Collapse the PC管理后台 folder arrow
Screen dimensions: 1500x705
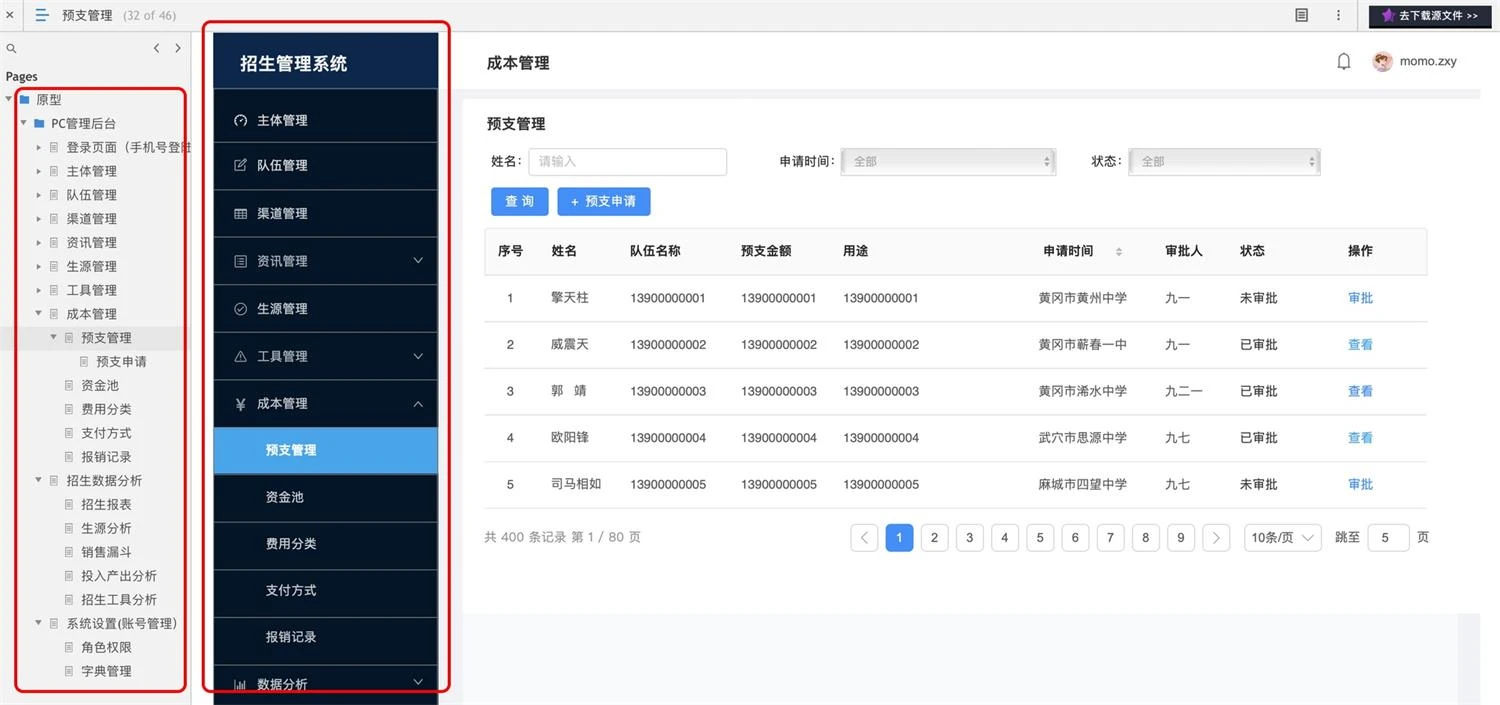24,123
